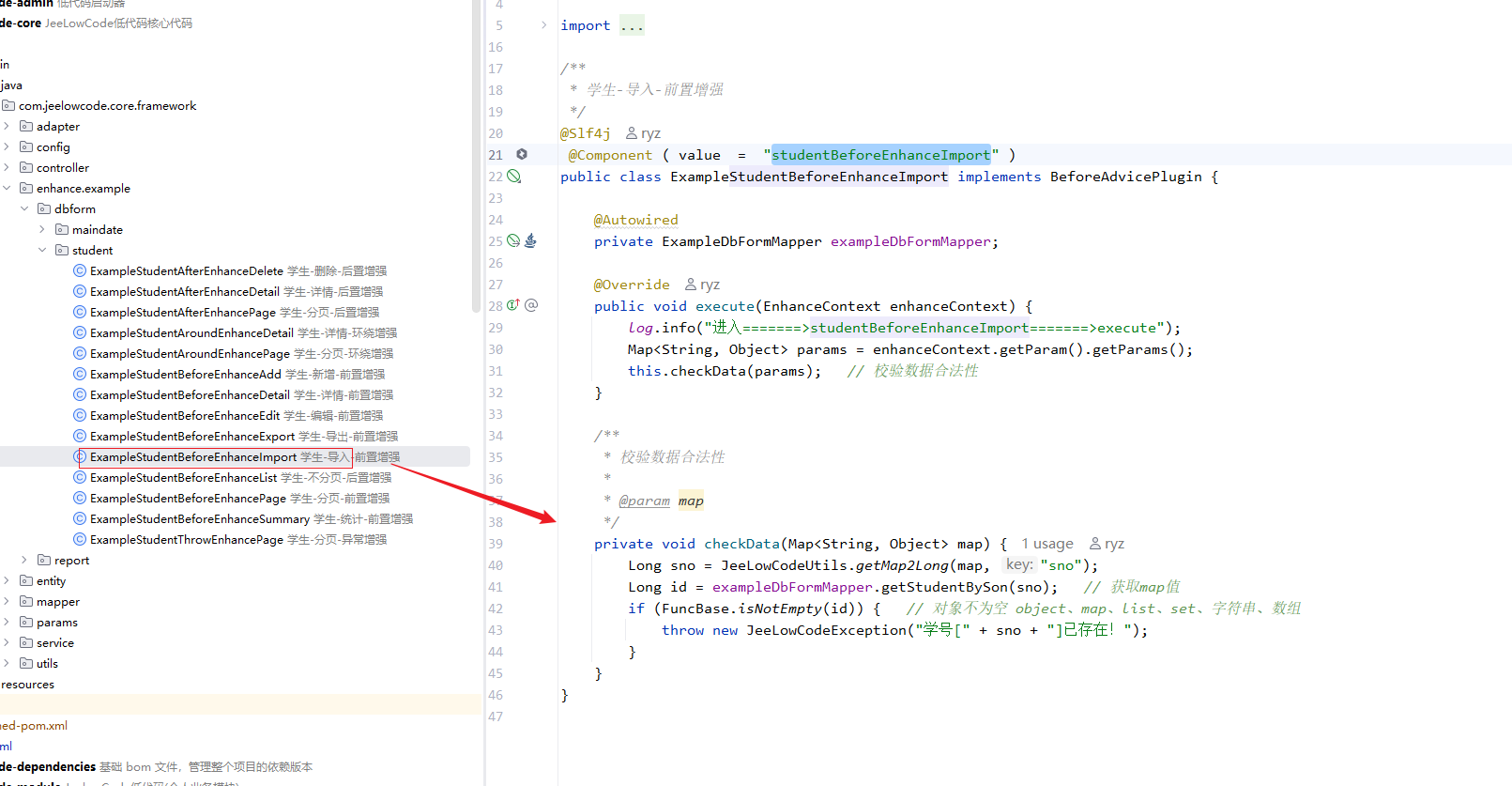Click getMap2Long method call on line 40
Screen dimensions: 1512x786
coord(903,565)
